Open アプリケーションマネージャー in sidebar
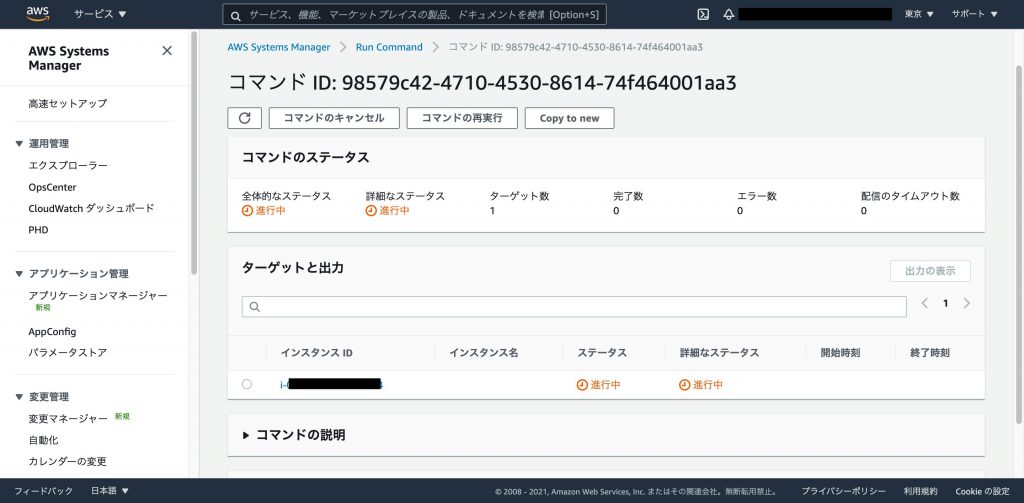The width and height of the screenshot is (1024, 503). (98, 296)
